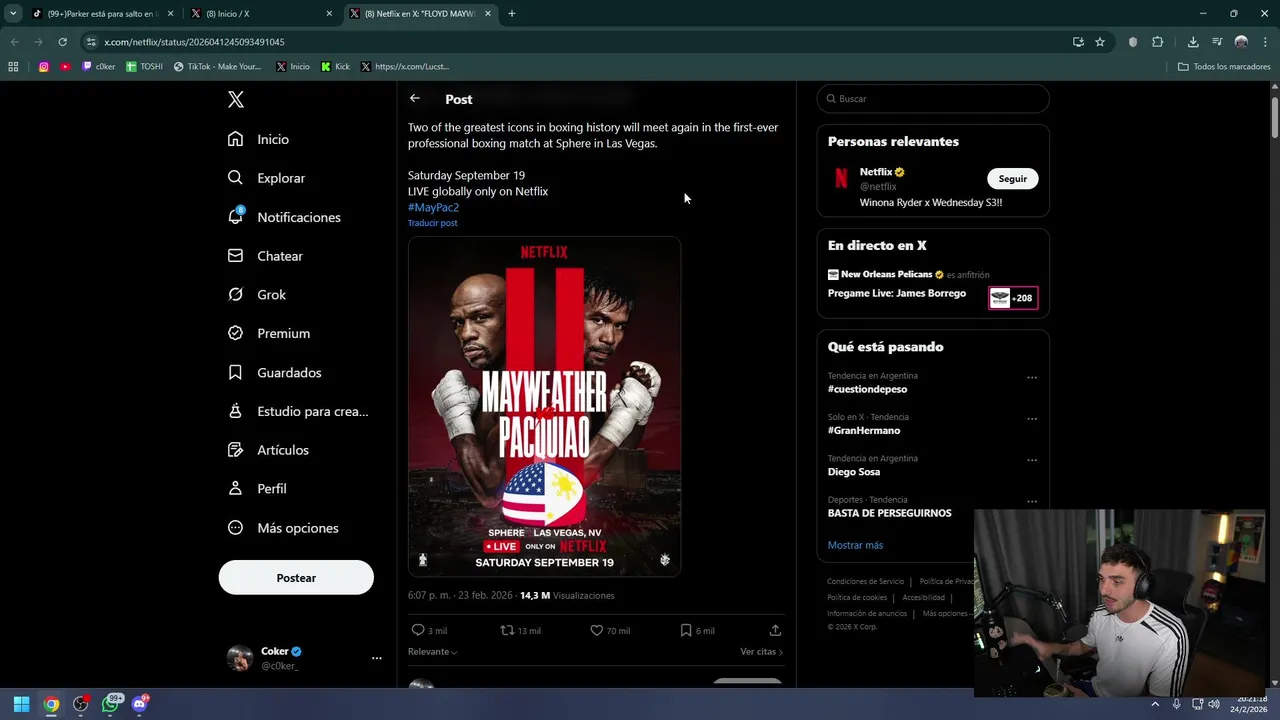Open Chrome downloads icon
Image resolution: width=1280 pixels, height=720 pixels.
click(x=1193, y=42)
